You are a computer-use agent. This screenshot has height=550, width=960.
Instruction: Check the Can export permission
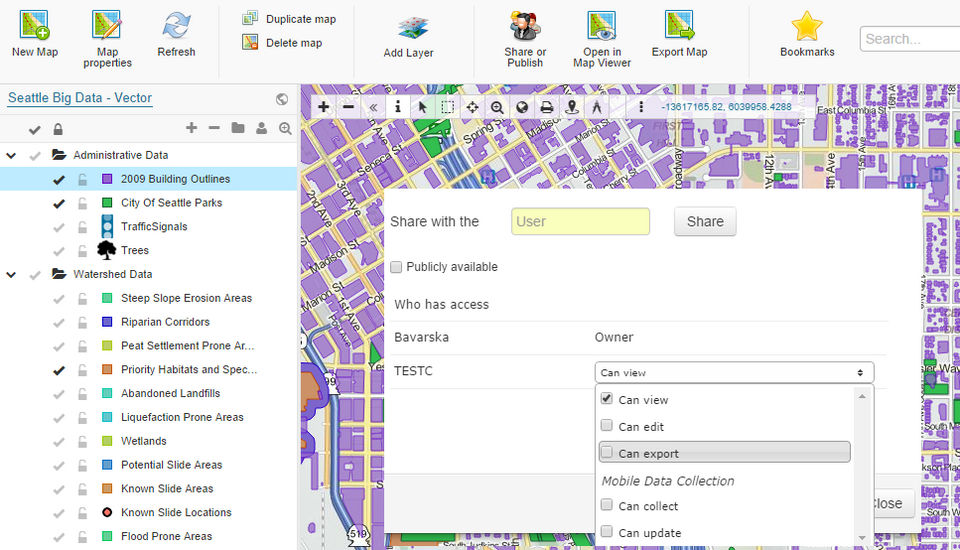coord(607,453)
